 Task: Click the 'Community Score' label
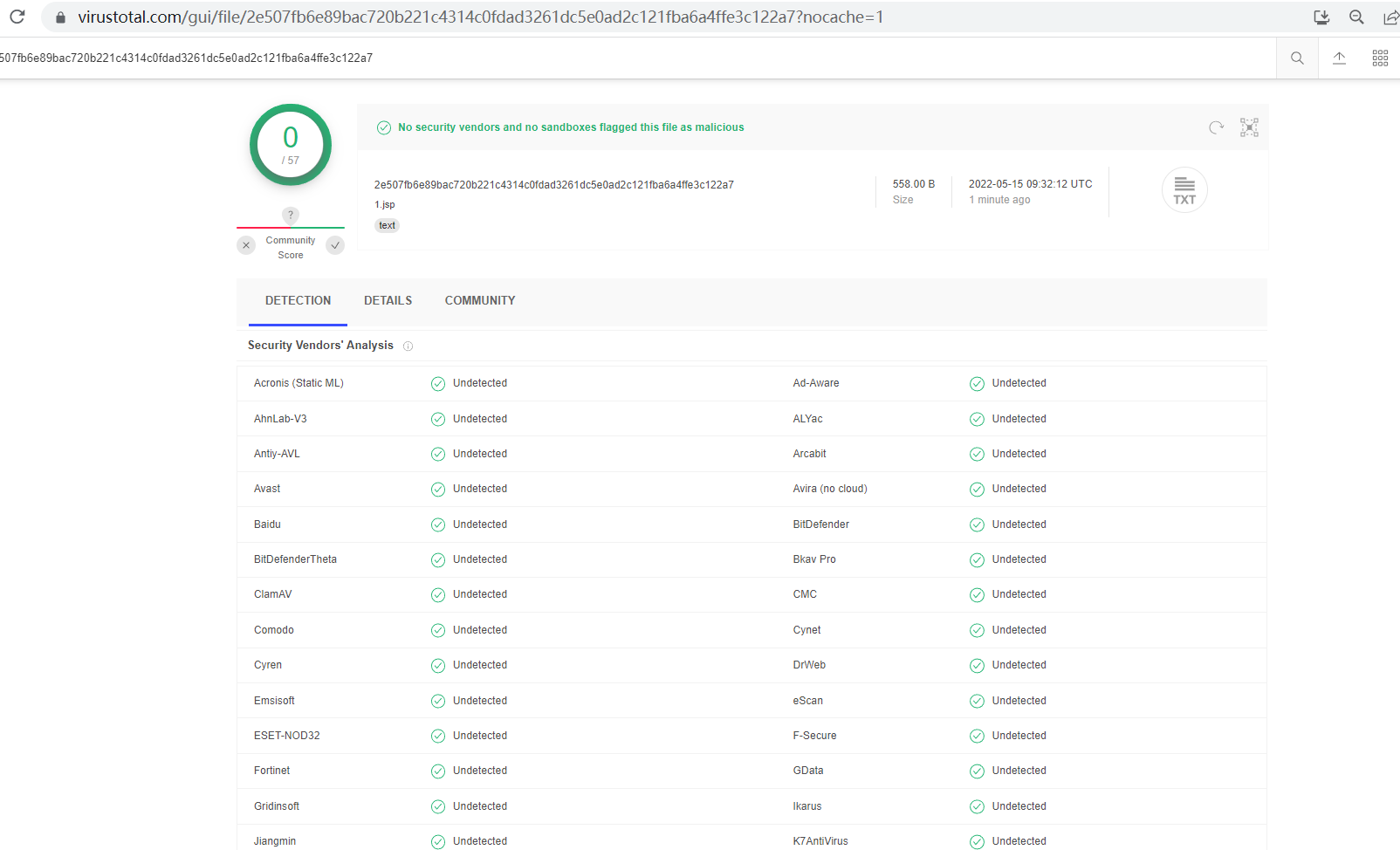click(291, 248)
